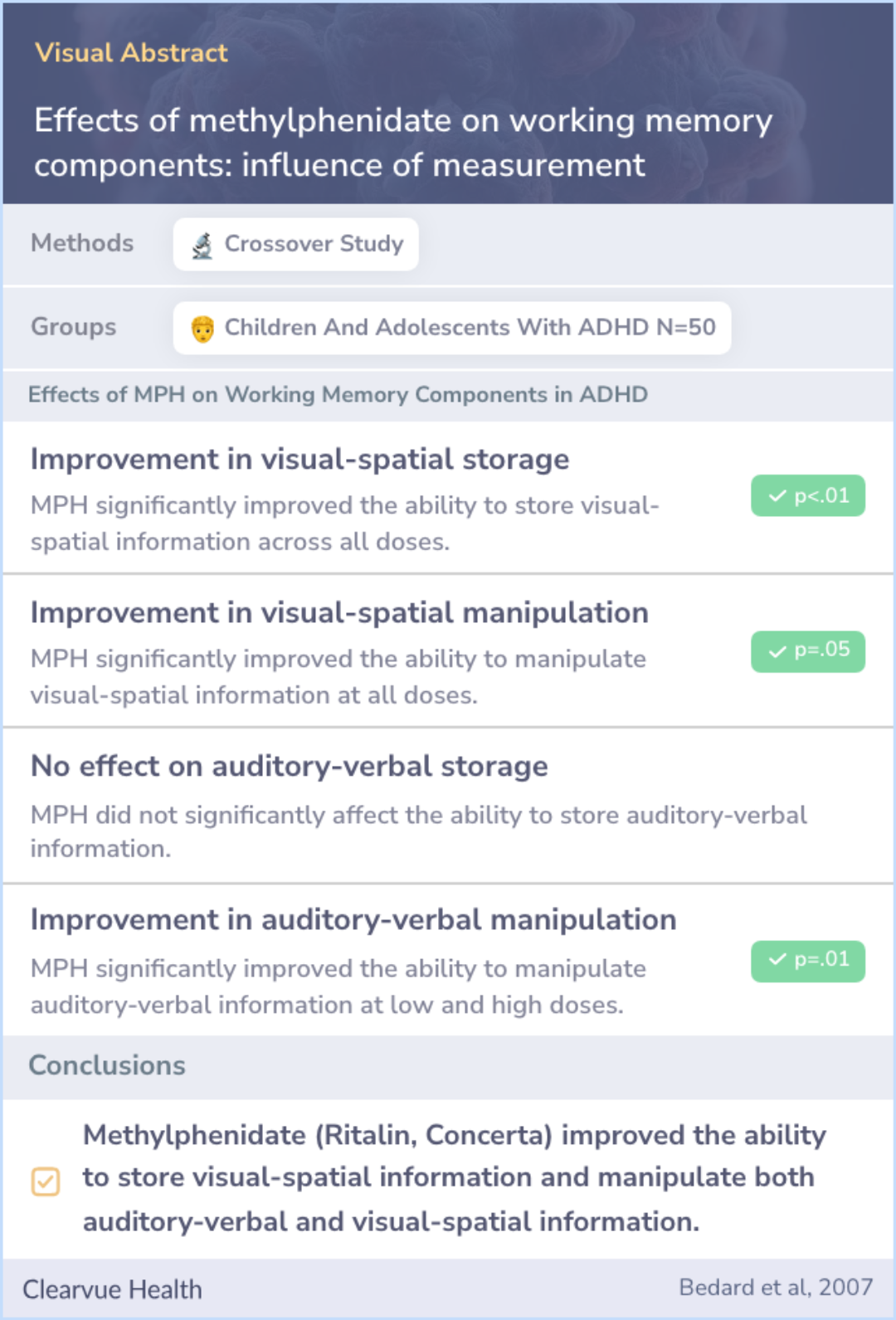Click the checkmark in the p=.05 badge
This screenshot has height=1320, width=896.
777,651
